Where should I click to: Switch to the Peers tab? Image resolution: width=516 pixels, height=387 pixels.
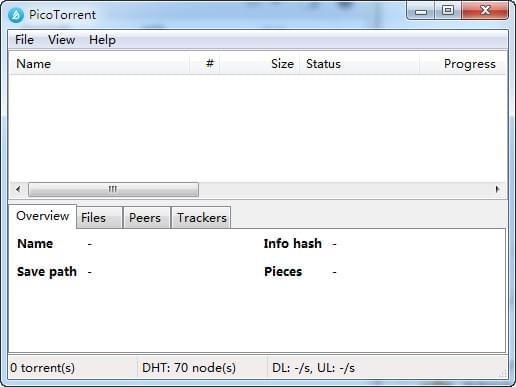pos(146,218)
